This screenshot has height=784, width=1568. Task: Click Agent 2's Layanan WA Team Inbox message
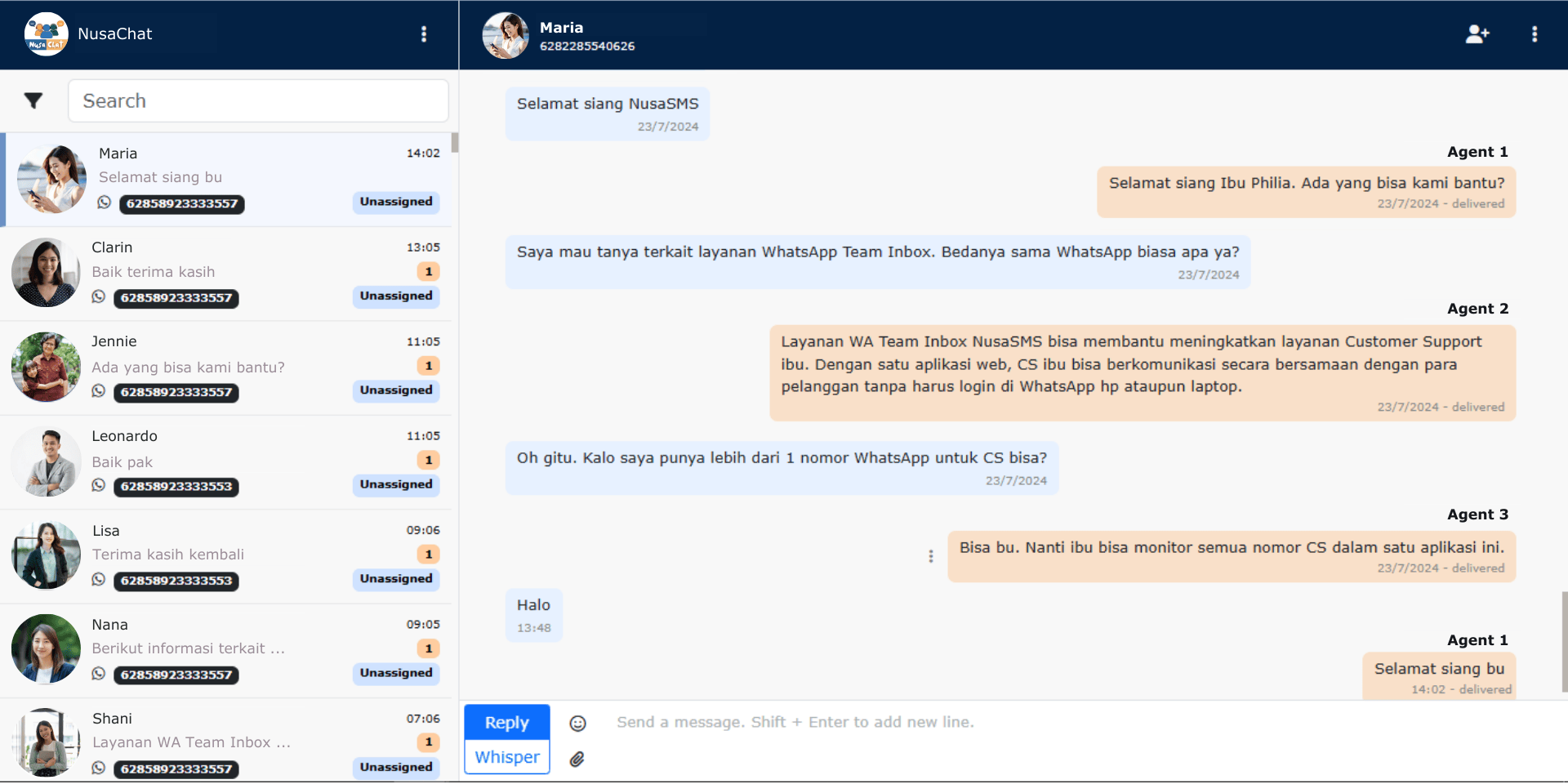coord(1143,373)
